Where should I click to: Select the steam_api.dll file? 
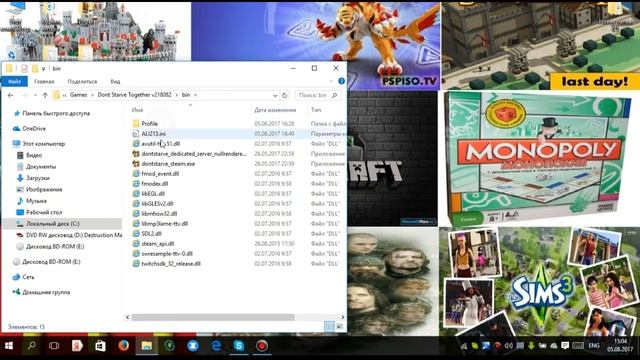click(158, 244)
